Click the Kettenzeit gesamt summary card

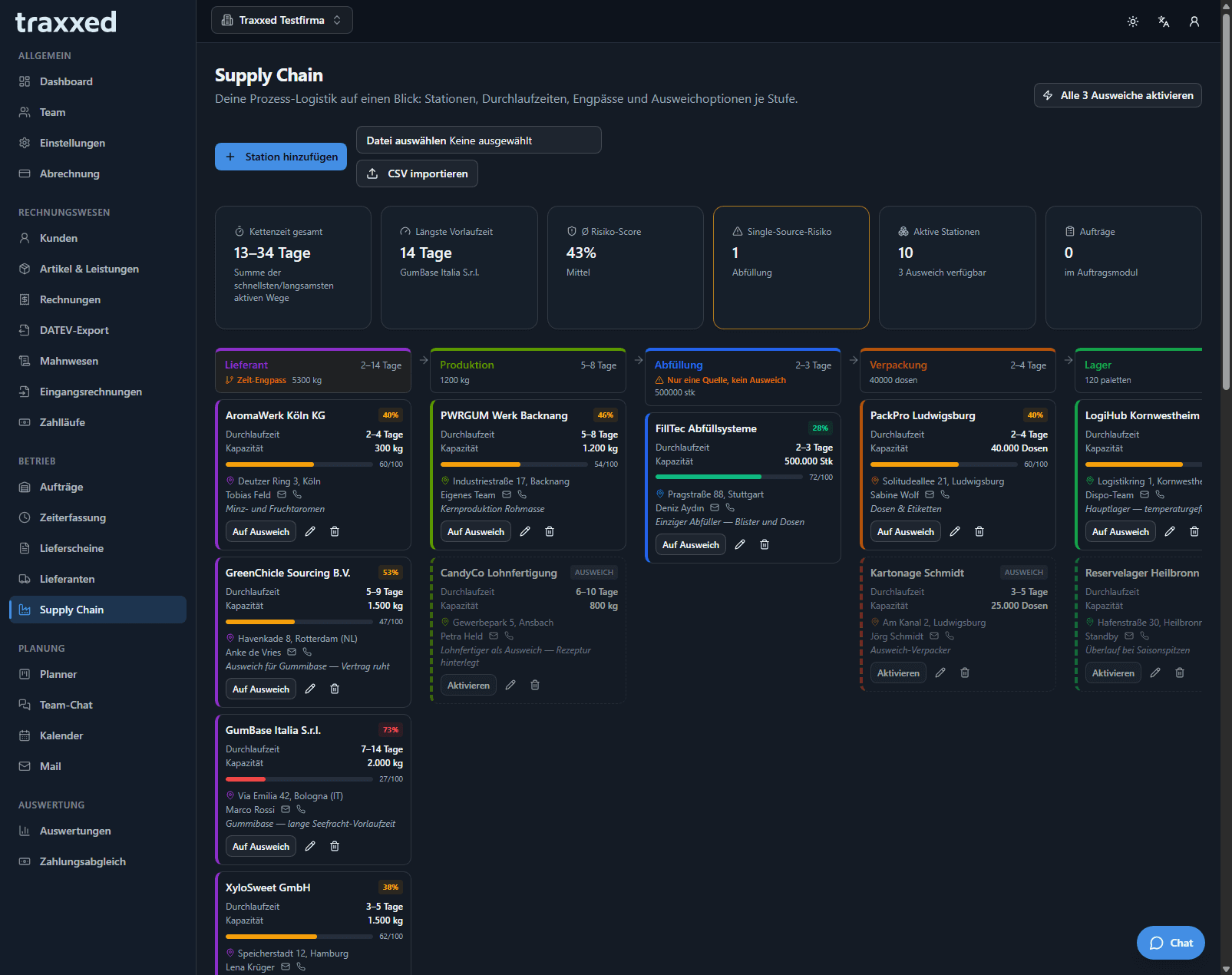pos(293,267)
